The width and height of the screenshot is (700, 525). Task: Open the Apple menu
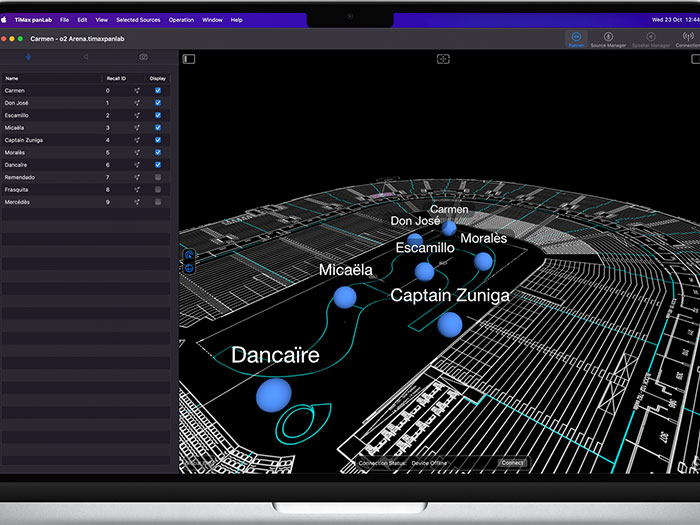click(x=4, y=20)
